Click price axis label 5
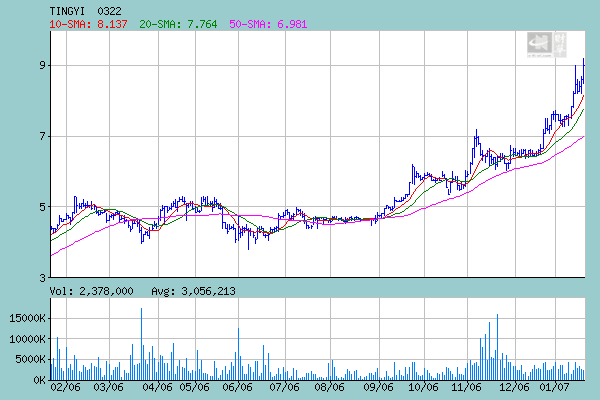The height and width of the screenshot is (400, 600). (42, 207)
